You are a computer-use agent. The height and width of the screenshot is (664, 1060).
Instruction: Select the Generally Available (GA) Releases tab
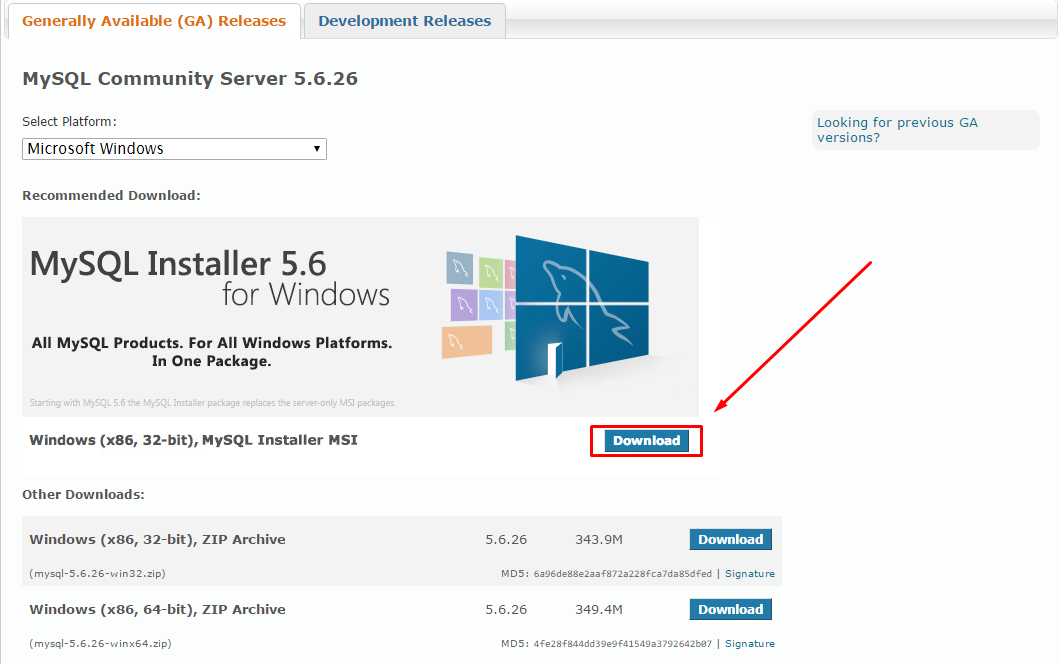pos(153,20)
